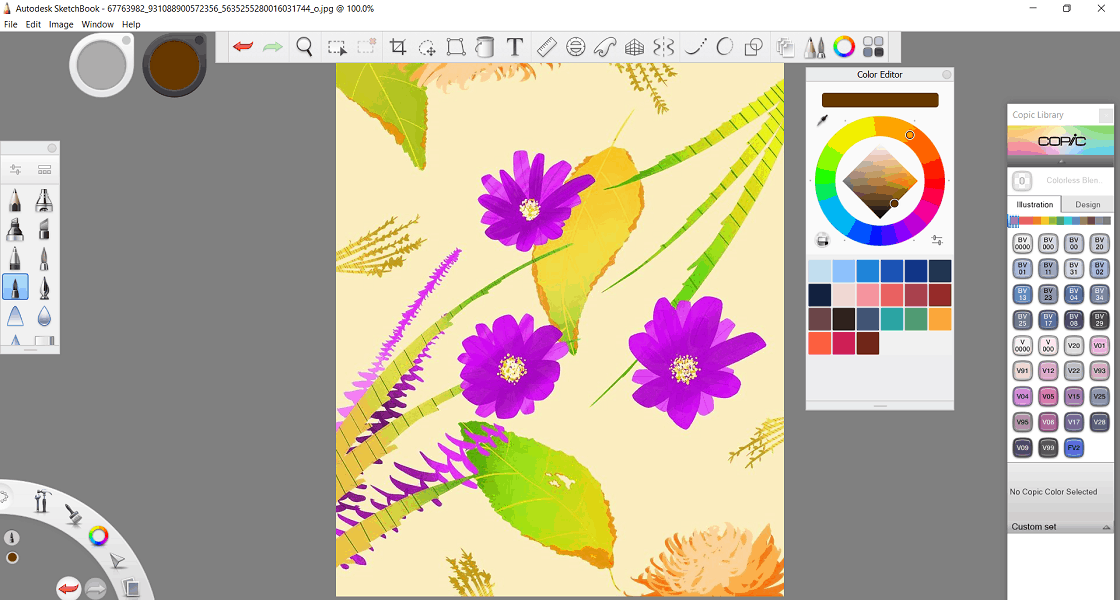Screen dimensions: 1120x600
Task: Enable the Ellipse guide
Action: click(576, 47)
